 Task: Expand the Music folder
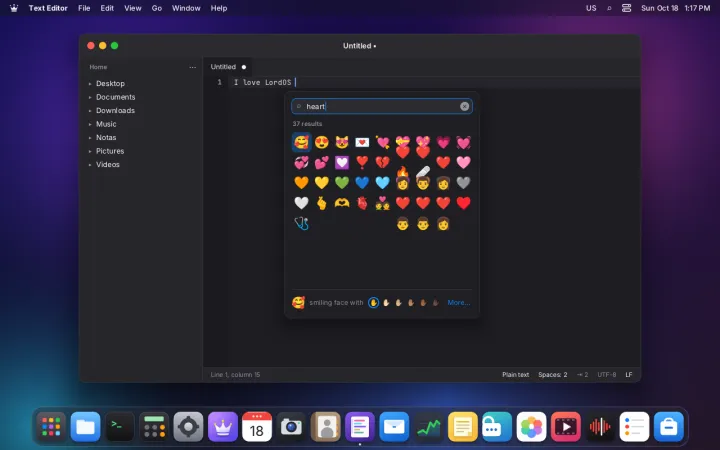click(x=90, y=124)
